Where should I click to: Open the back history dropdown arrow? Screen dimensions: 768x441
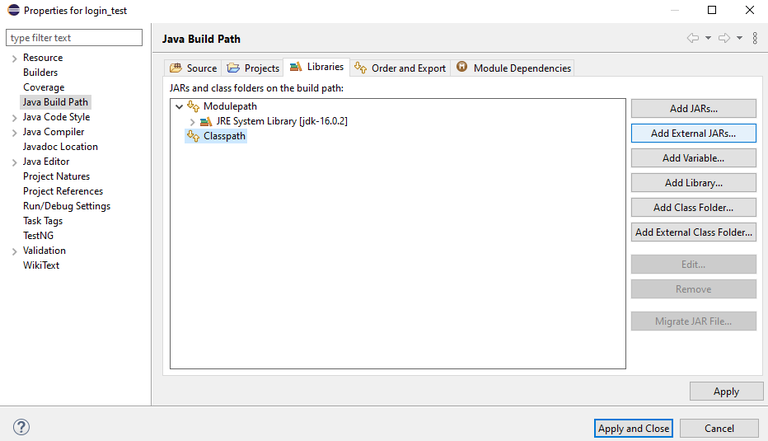pyautogui.click(x=708, y=38)
